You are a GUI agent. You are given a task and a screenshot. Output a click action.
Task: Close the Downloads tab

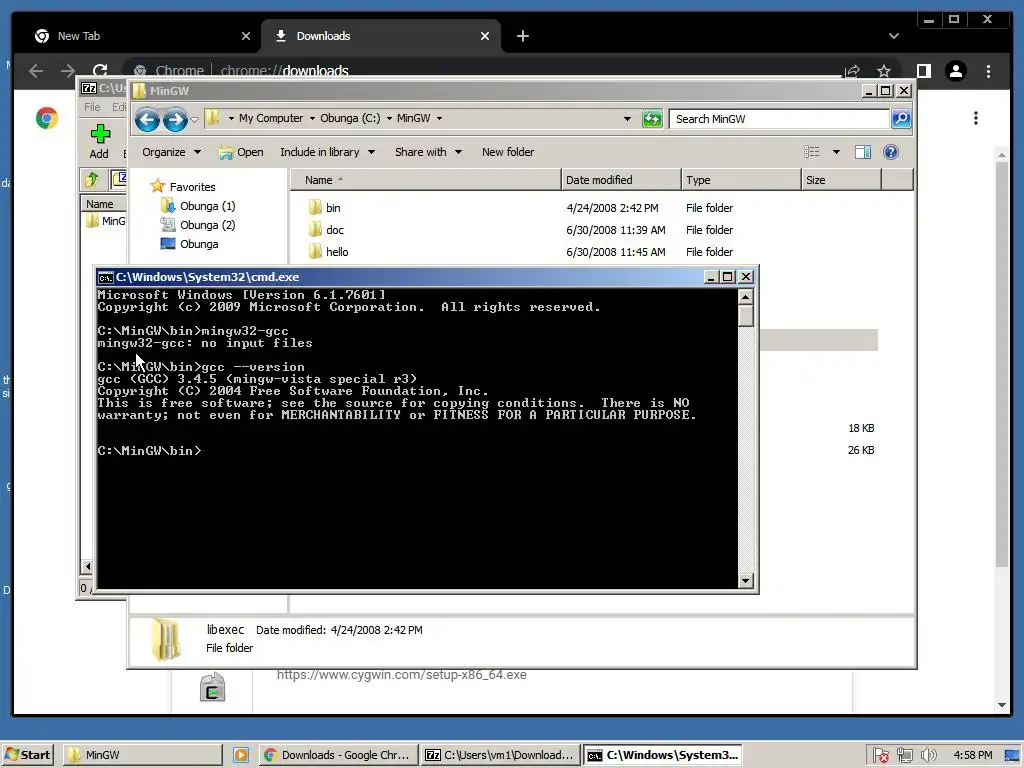point(485,36)
